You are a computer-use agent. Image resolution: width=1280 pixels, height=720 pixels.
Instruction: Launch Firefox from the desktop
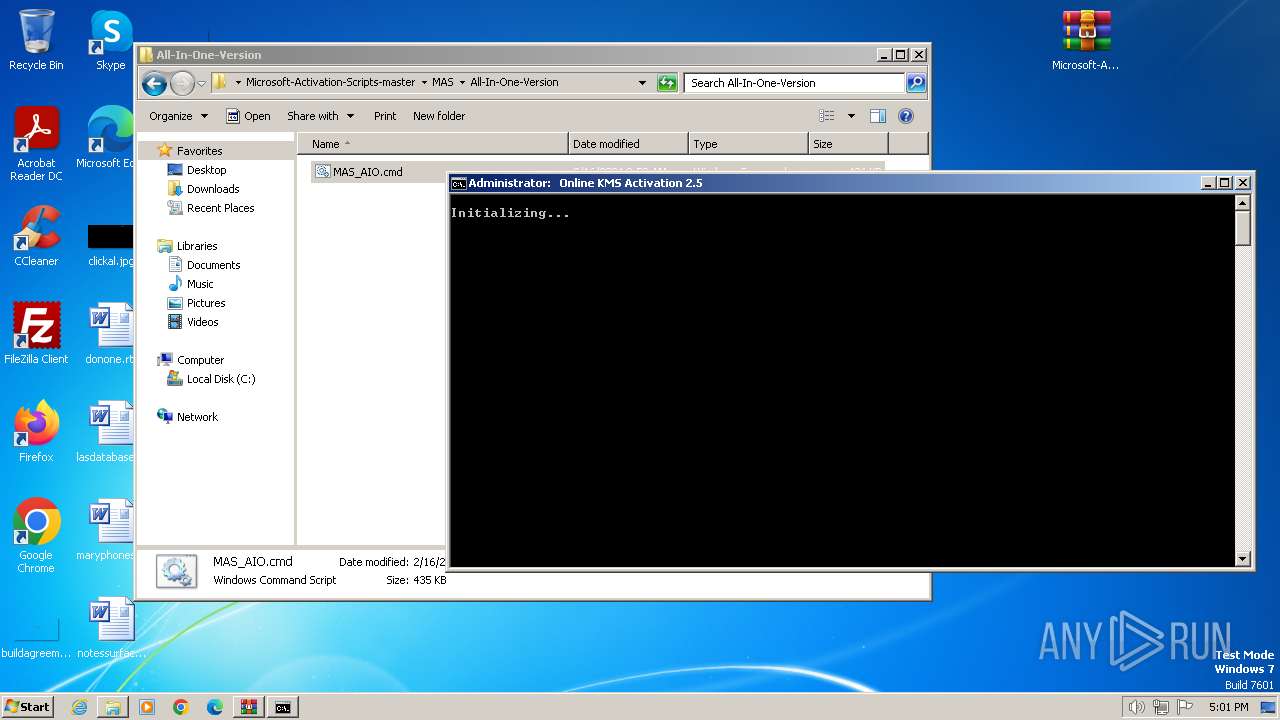36,432
